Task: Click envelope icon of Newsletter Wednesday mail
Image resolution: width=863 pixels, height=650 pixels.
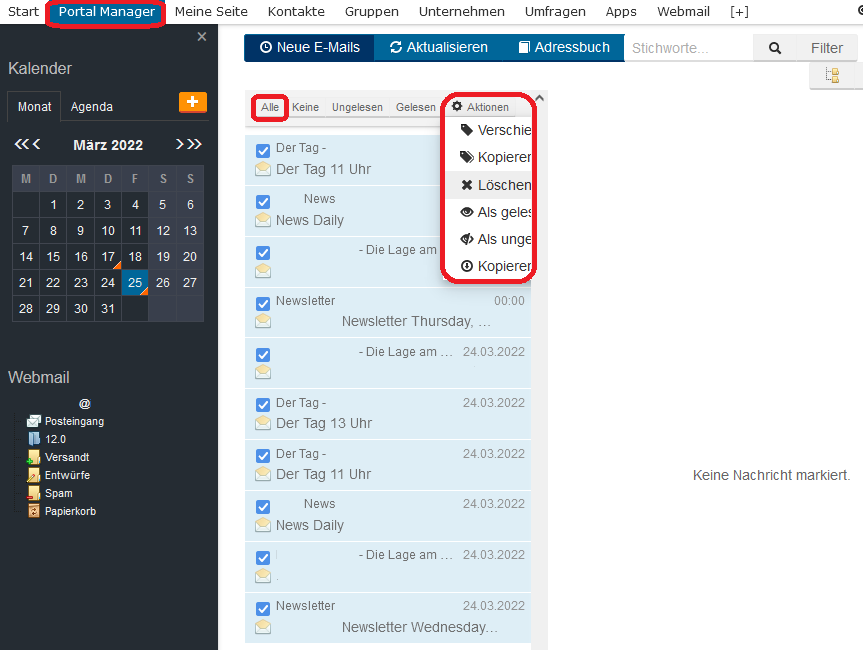Action: (x=263, y=626)
